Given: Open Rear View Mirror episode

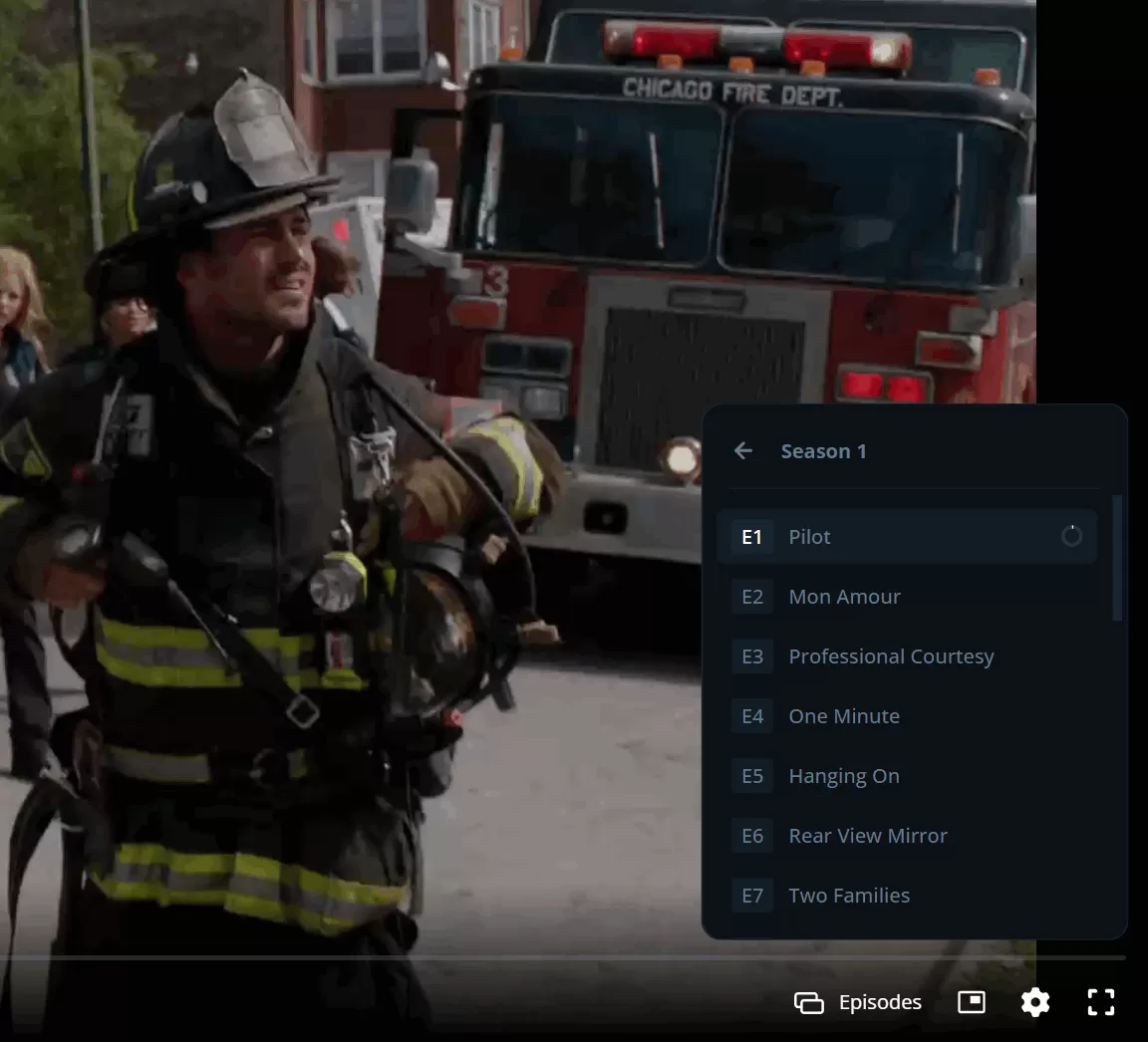Looking at the screenshot, I should tap(867, 836).
